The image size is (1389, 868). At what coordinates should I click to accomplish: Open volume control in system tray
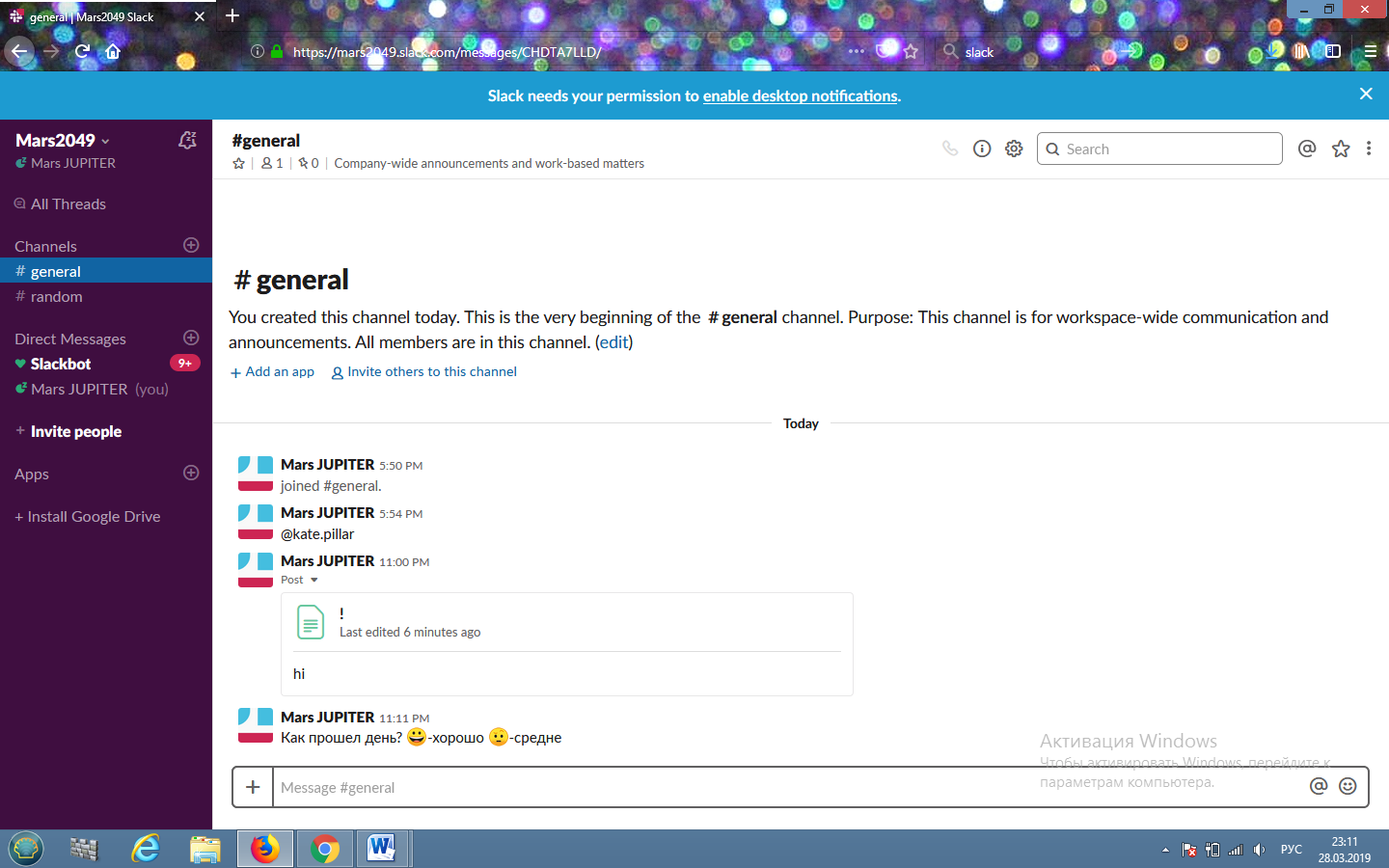tap(1259, 850)
